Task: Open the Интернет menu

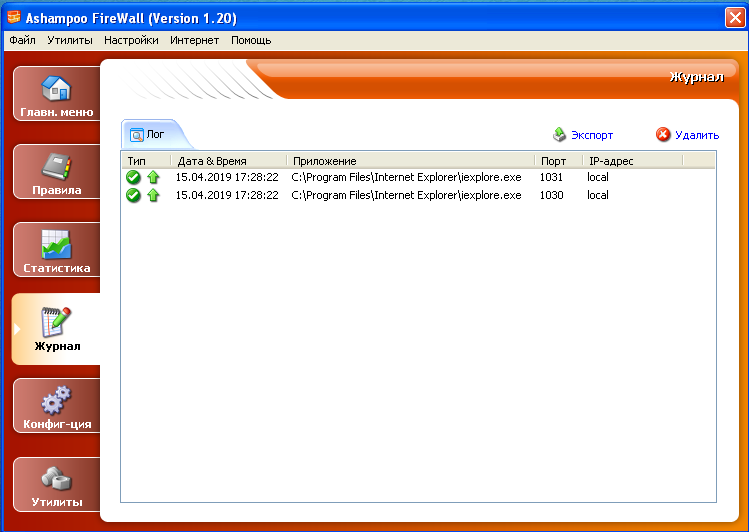Action: coord(194,40)
